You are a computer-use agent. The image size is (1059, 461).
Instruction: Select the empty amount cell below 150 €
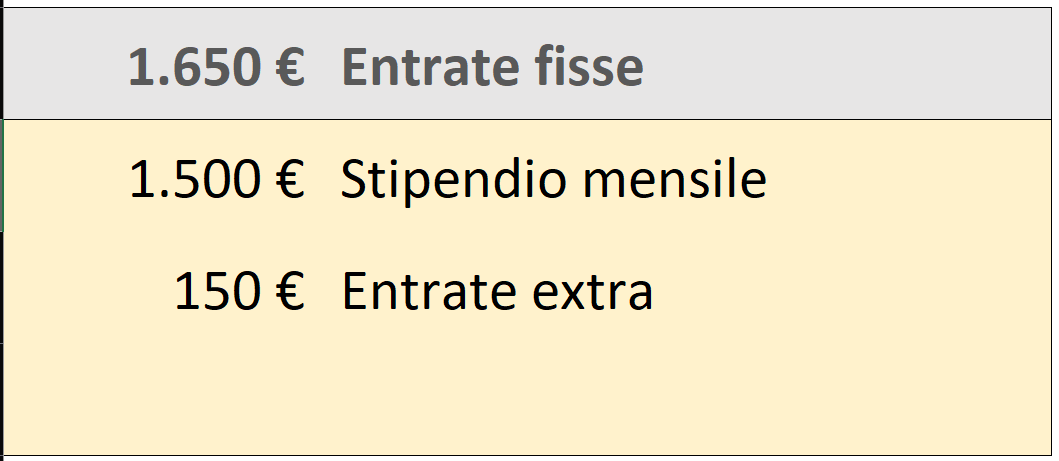click(x=215, y=395)
